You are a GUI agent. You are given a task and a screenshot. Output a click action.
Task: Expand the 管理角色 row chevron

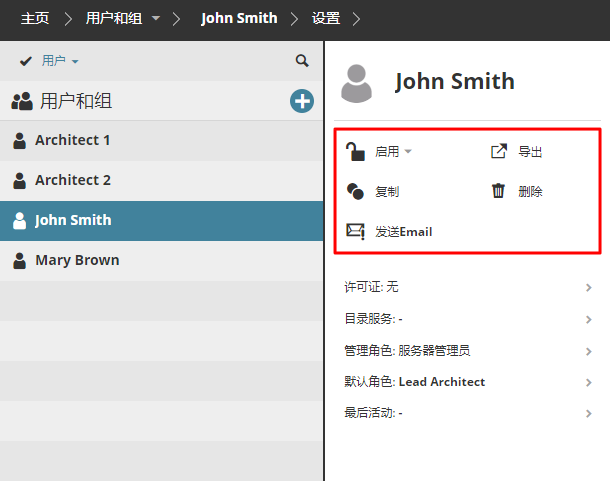pyautogui.click(x=589, y=351)
